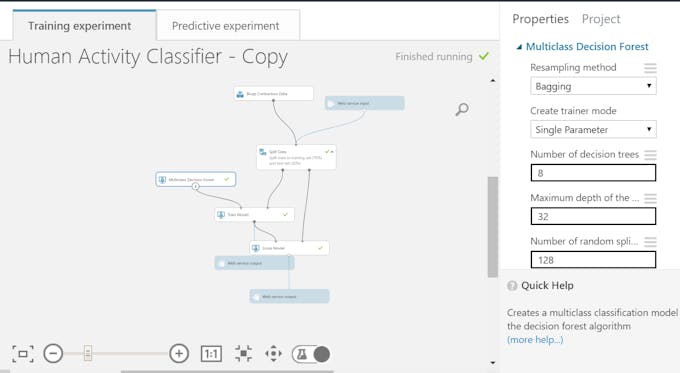
Task: Click the zoom level slider handle
Action: pos(88,353)
